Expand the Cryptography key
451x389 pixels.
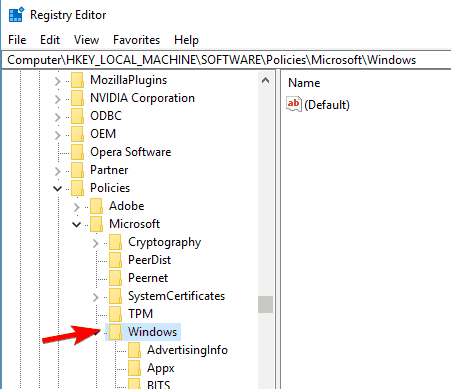96,243
